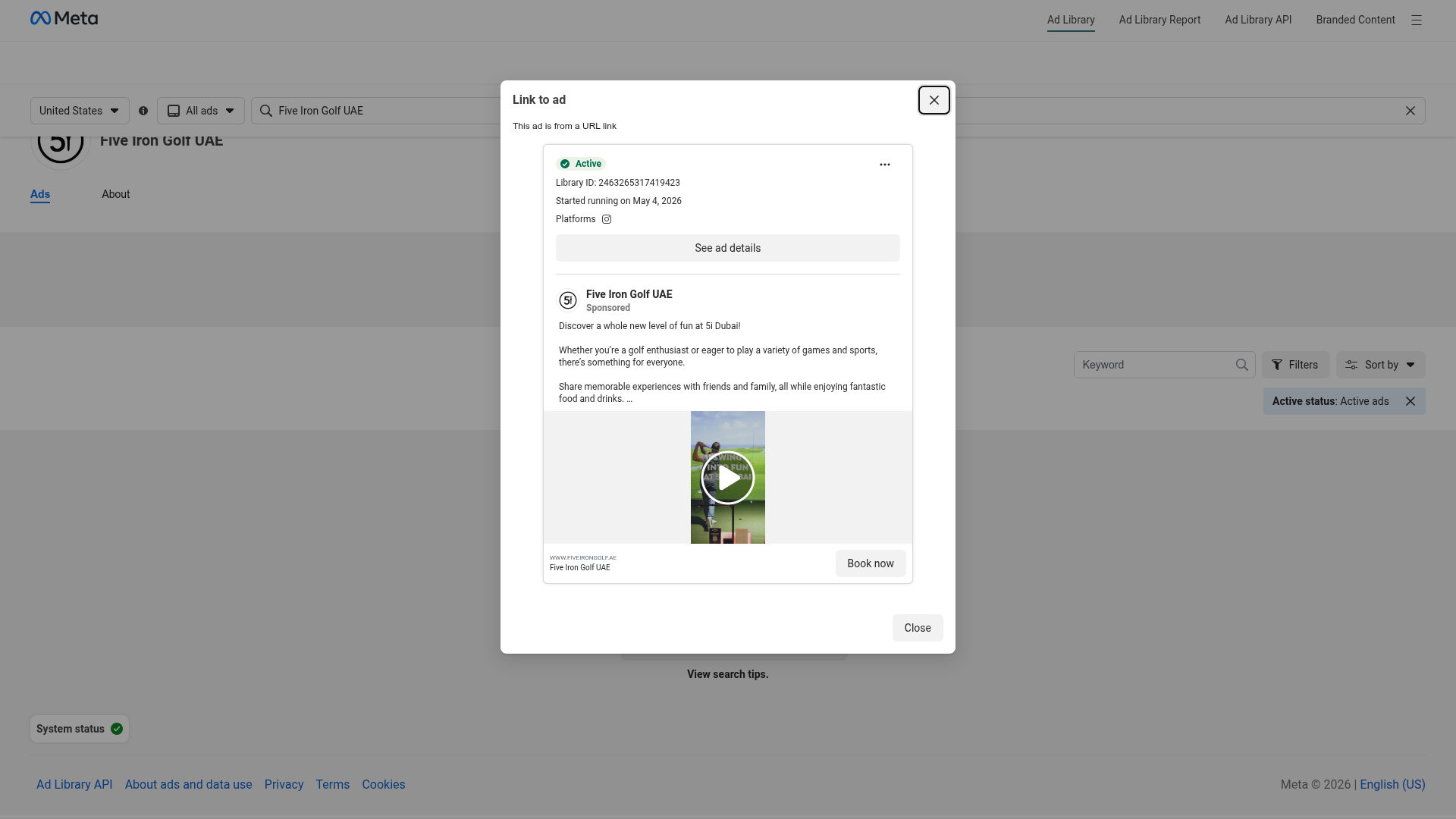Click Five Iron Golf UAE advertiser name in ad

click(629, 294)
